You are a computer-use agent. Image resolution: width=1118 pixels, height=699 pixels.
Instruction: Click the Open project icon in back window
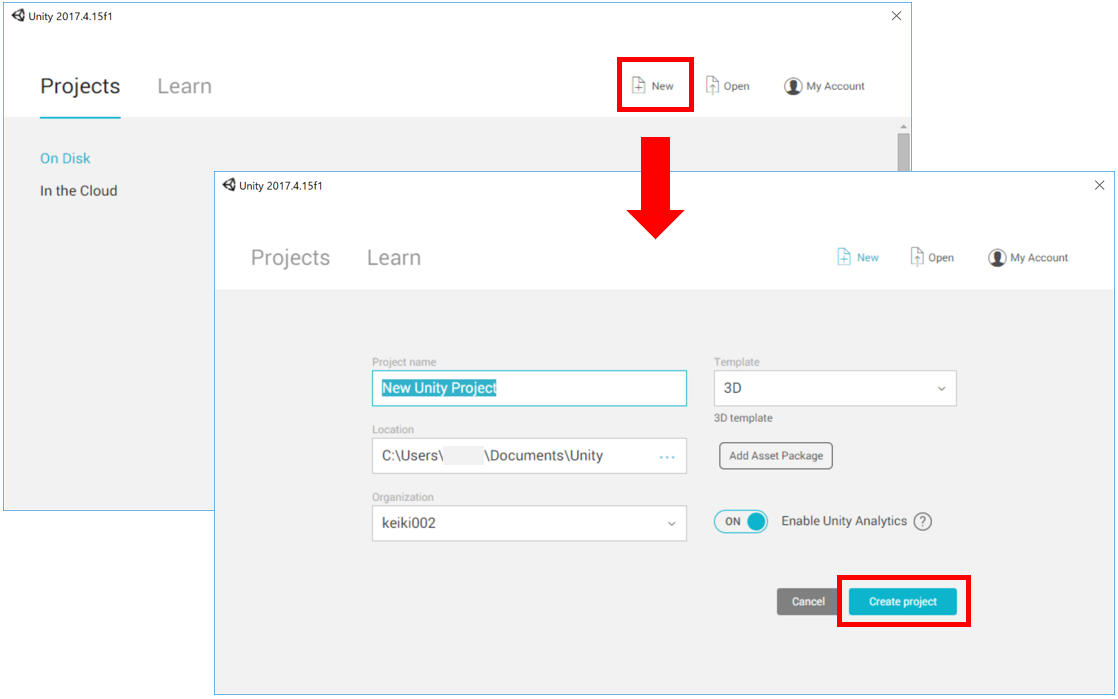coord(713,86)
